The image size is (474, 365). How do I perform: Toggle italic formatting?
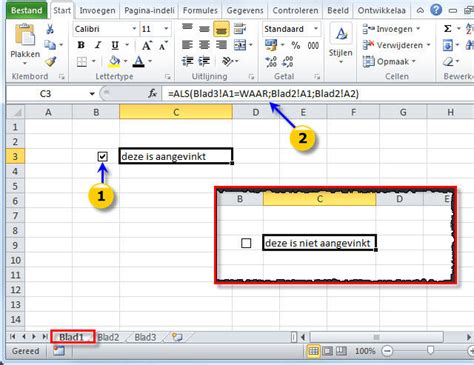coord(98,45)
